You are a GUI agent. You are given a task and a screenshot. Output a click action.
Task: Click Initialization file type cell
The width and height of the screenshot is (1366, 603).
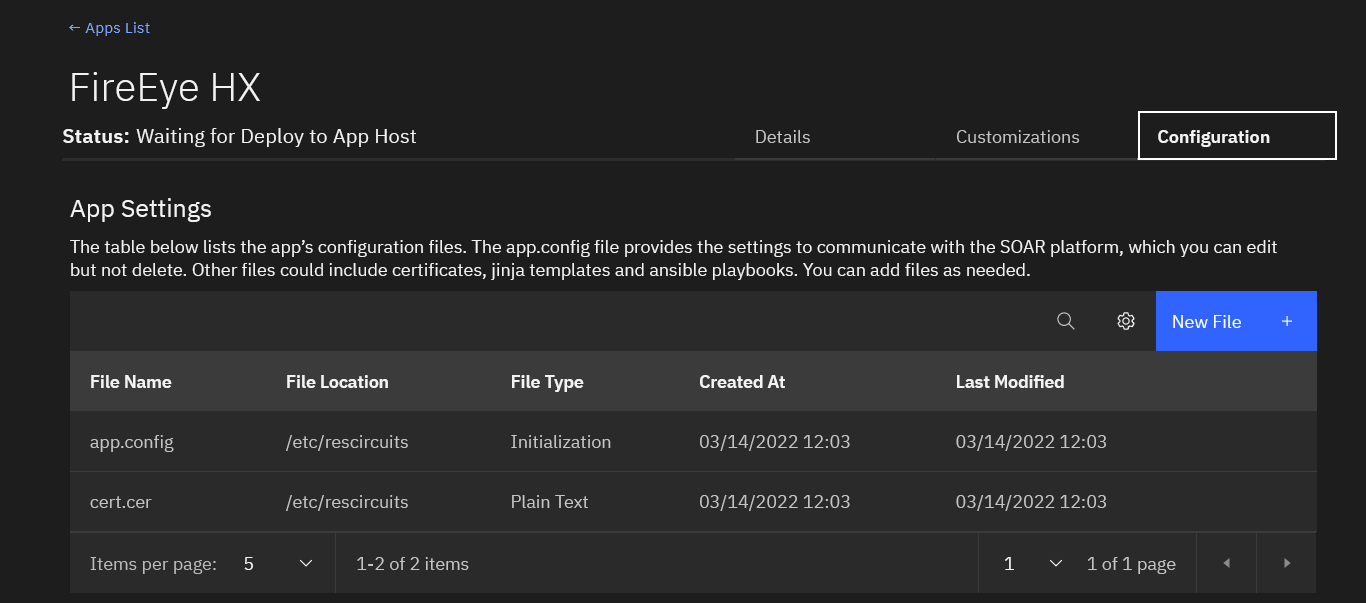561,442
